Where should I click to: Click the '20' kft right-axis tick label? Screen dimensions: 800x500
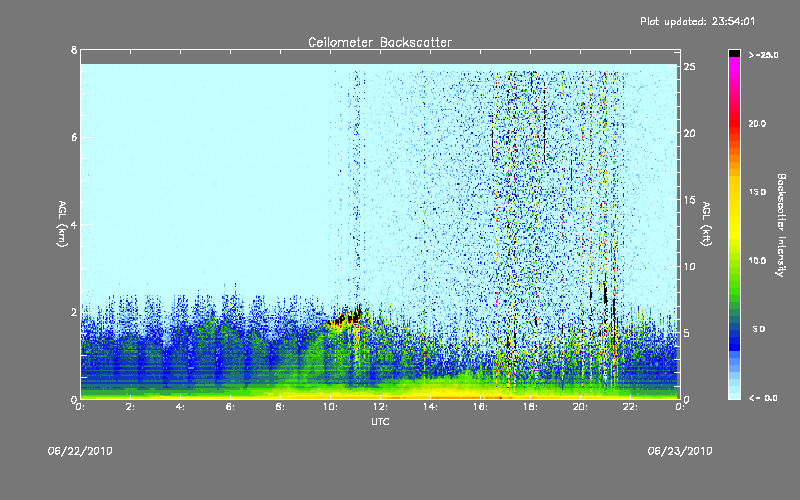point(690,133)
